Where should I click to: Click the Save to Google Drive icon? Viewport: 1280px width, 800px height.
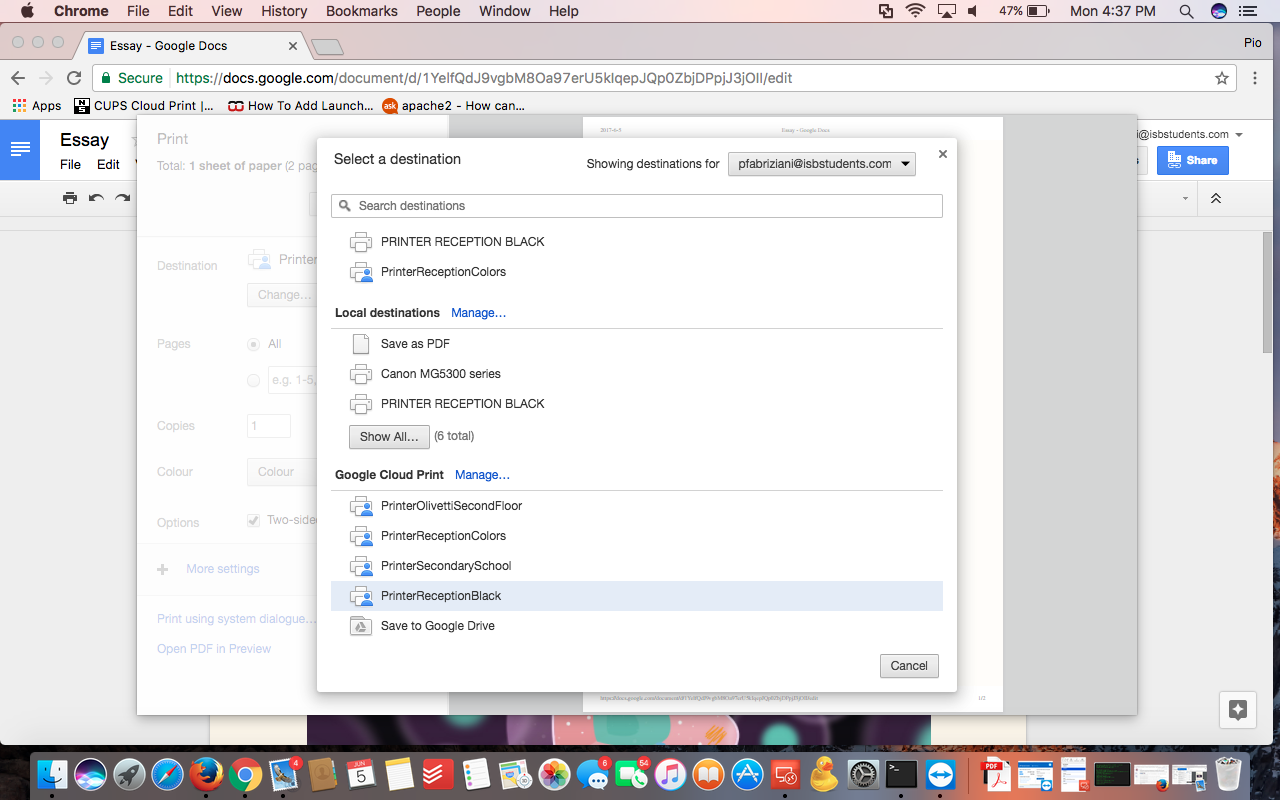click(x=361, y=626)
